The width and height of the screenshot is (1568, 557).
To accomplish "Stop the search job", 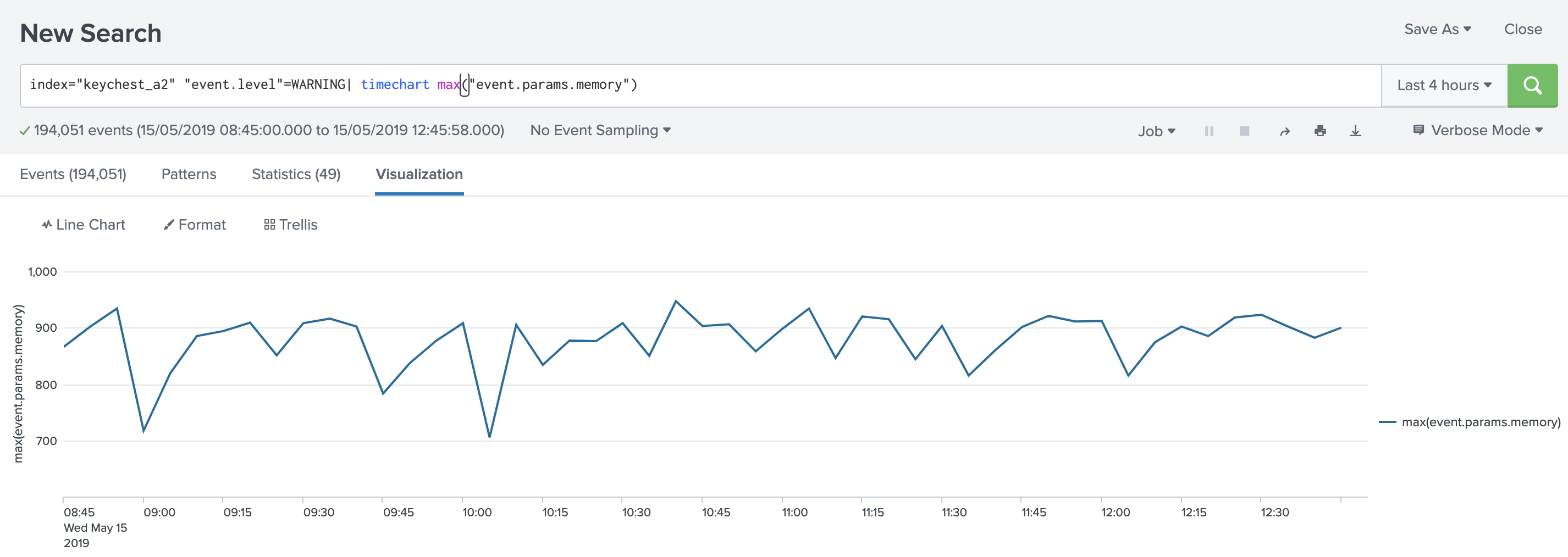I will click(x=1244, y=131).
